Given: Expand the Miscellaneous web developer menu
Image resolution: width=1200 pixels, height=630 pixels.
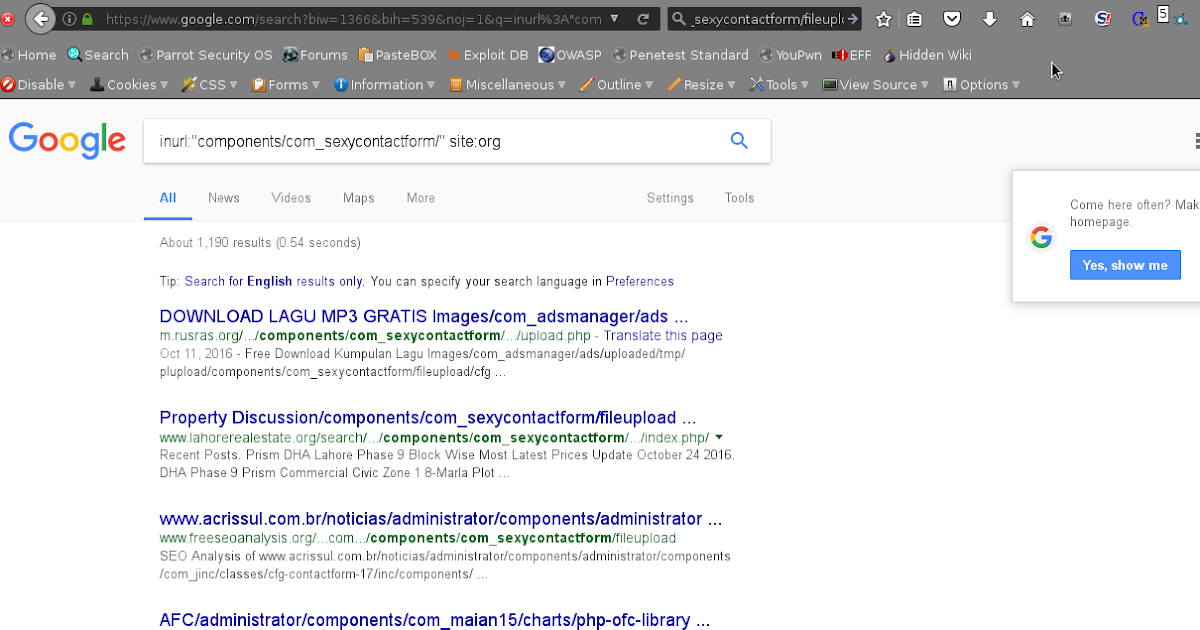Looking at the screenshot, I should tap(508, 85).
